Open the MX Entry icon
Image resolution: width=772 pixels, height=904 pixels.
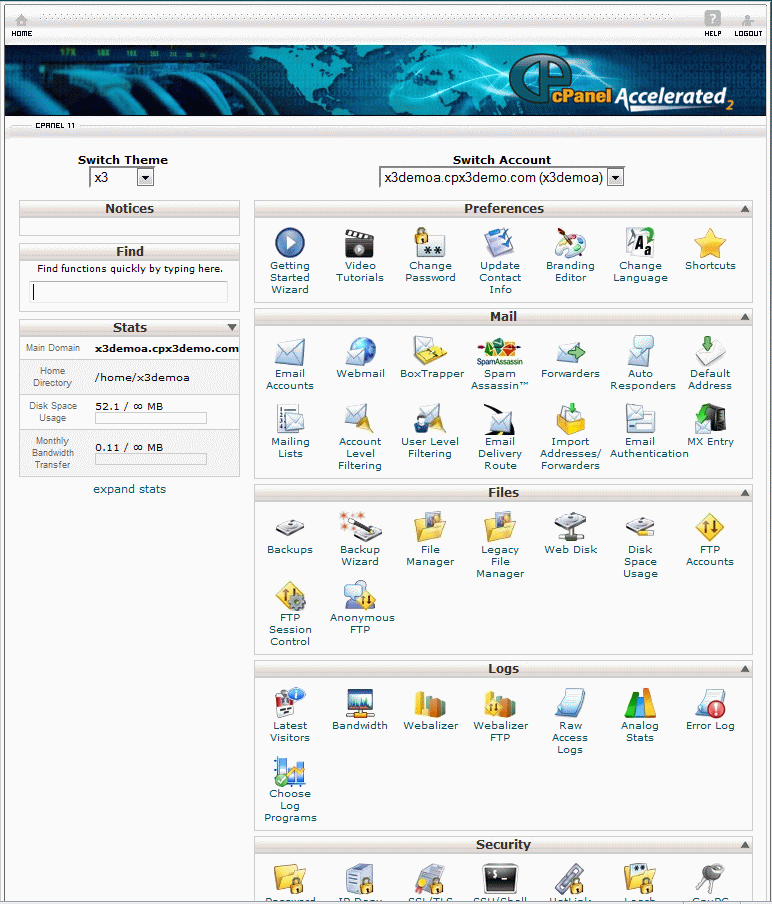(710, 420)
